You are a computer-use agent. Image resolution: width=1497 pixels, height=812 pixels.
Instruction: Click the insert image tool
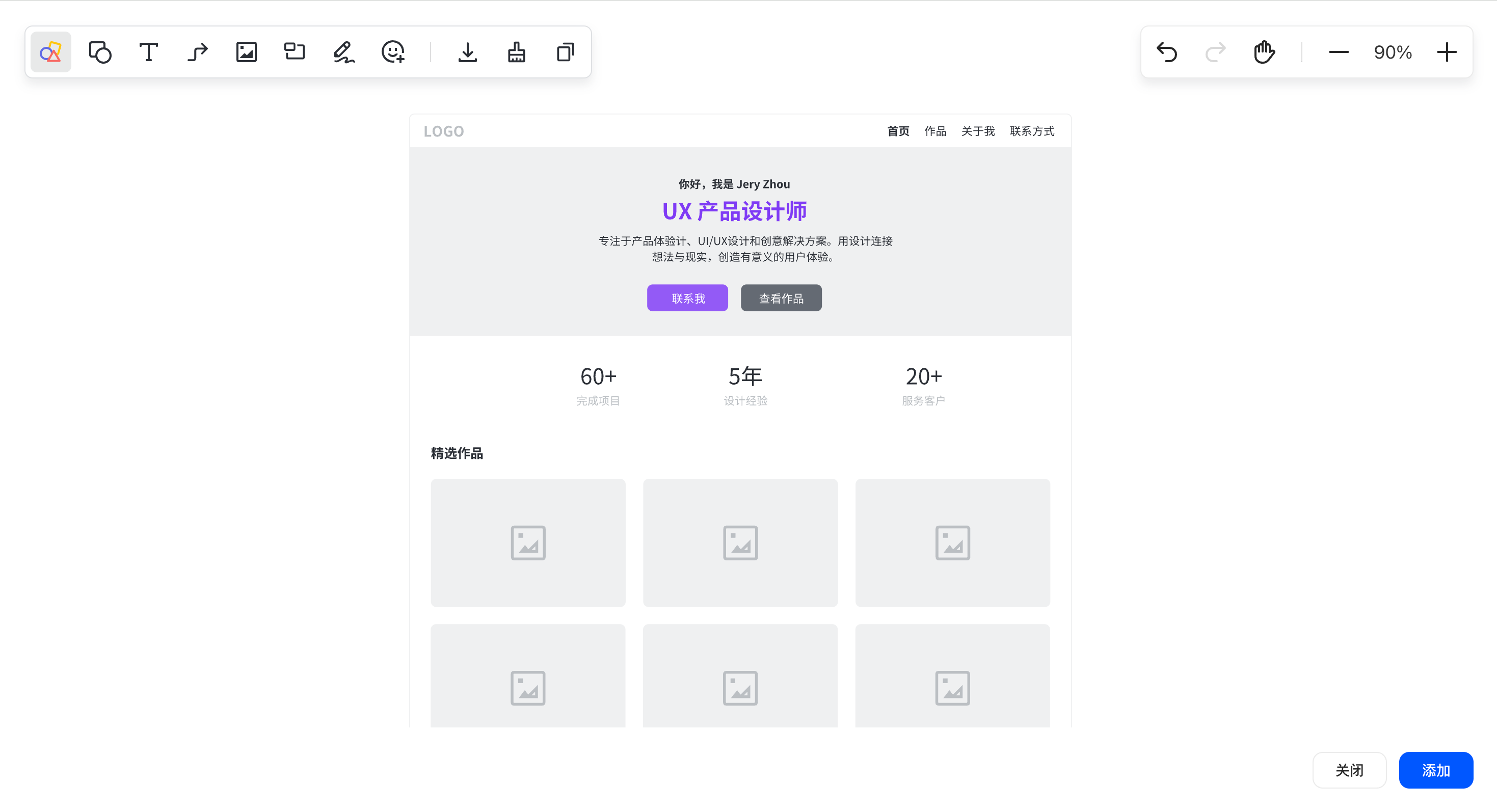pyautogui.click(x=247, y=52)
